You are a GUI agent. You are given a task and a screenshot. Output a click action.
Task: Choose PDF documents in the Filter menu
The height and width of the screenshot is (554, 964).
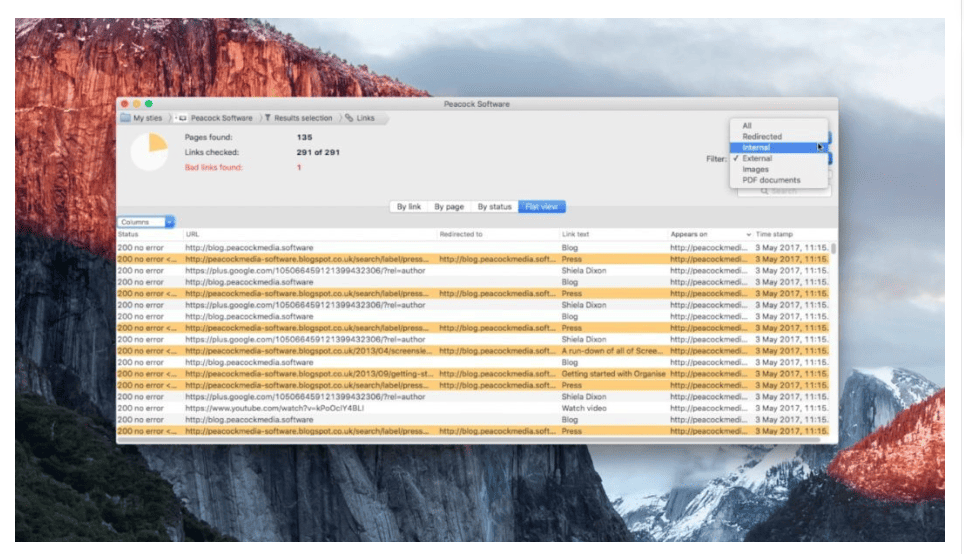778,180
